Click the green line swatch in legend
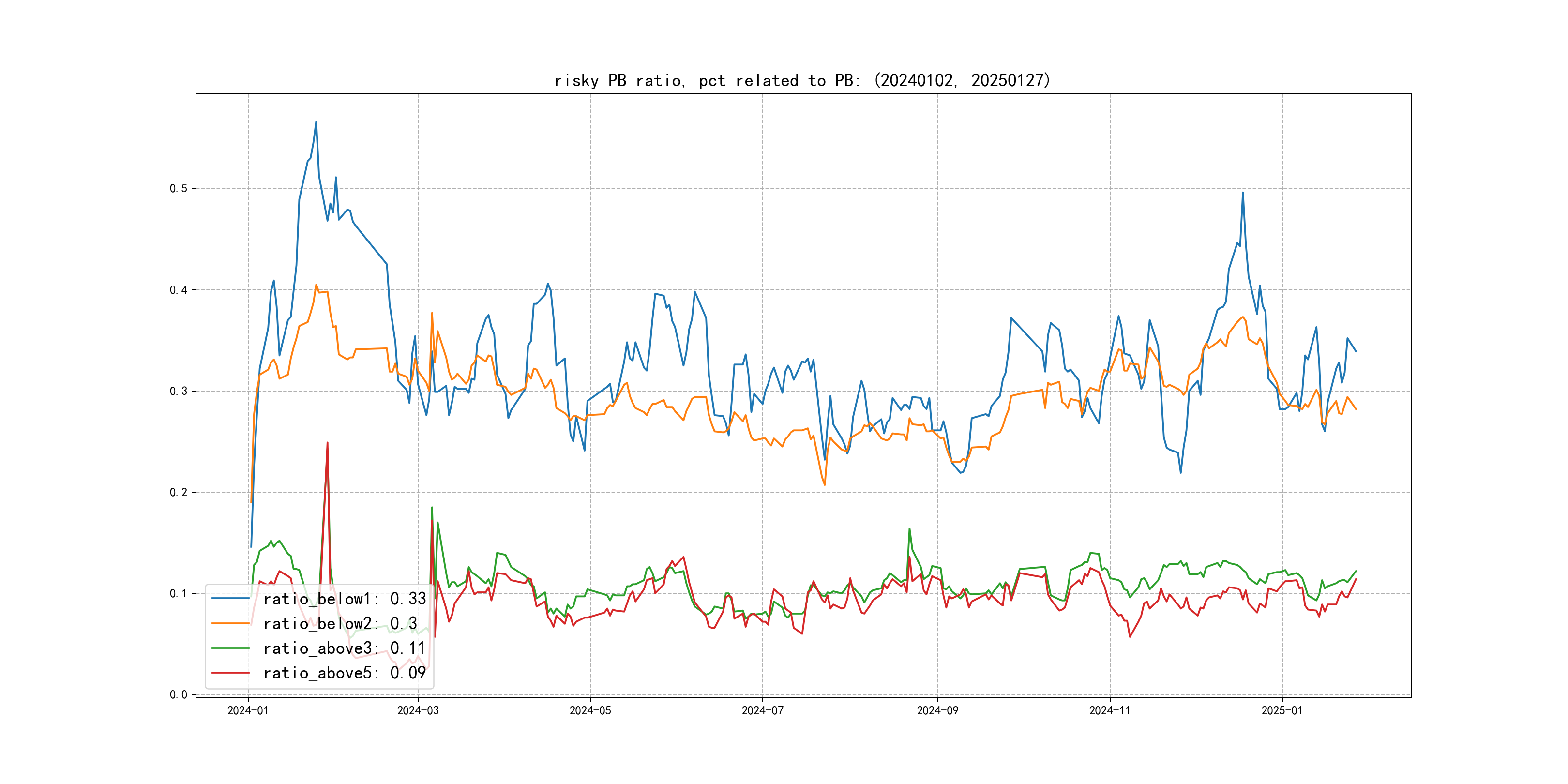Image resolution: width=1568 pixels, height=784 pixels. (x=230, y=648)
